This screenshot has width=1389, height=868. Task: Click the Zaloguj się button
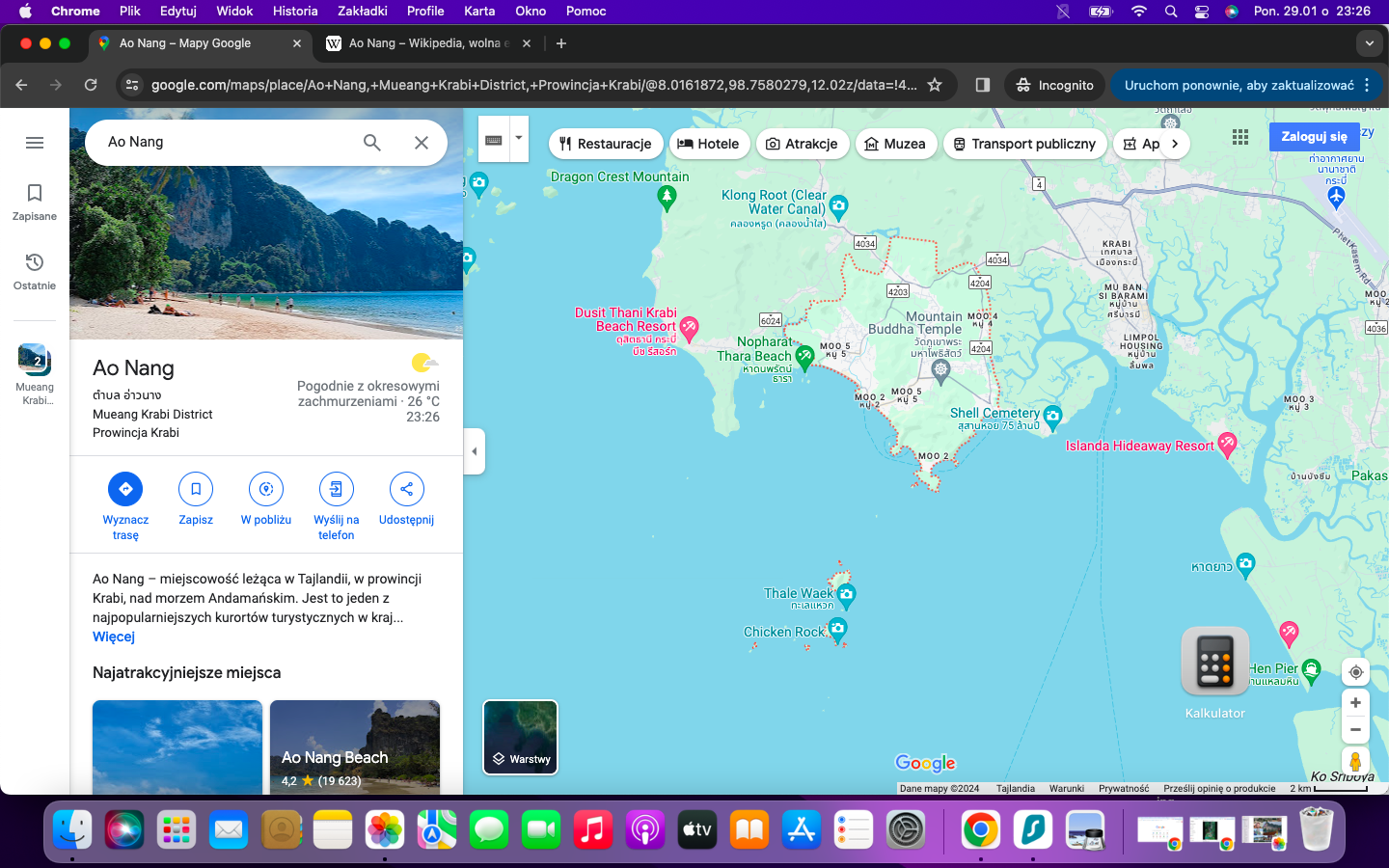coord(1314,136)
